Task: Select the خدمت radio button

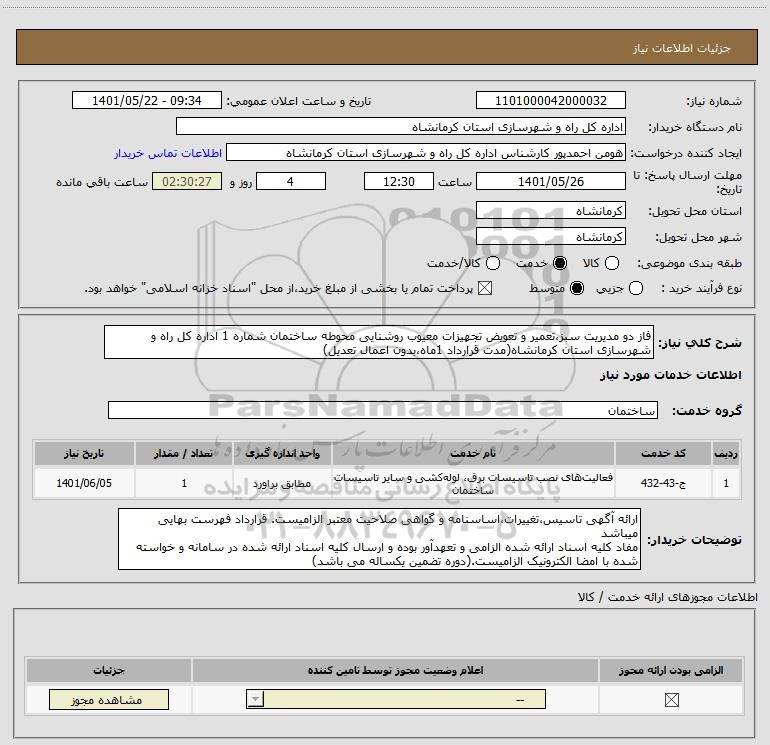Action: point(560,263)
